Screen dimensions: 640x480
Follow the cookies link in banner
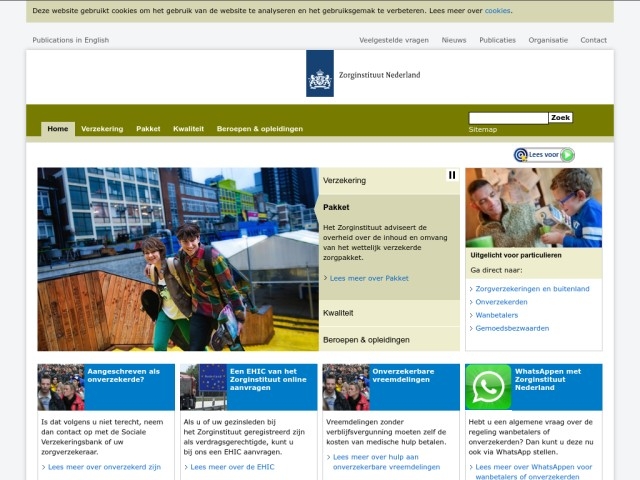497,11
